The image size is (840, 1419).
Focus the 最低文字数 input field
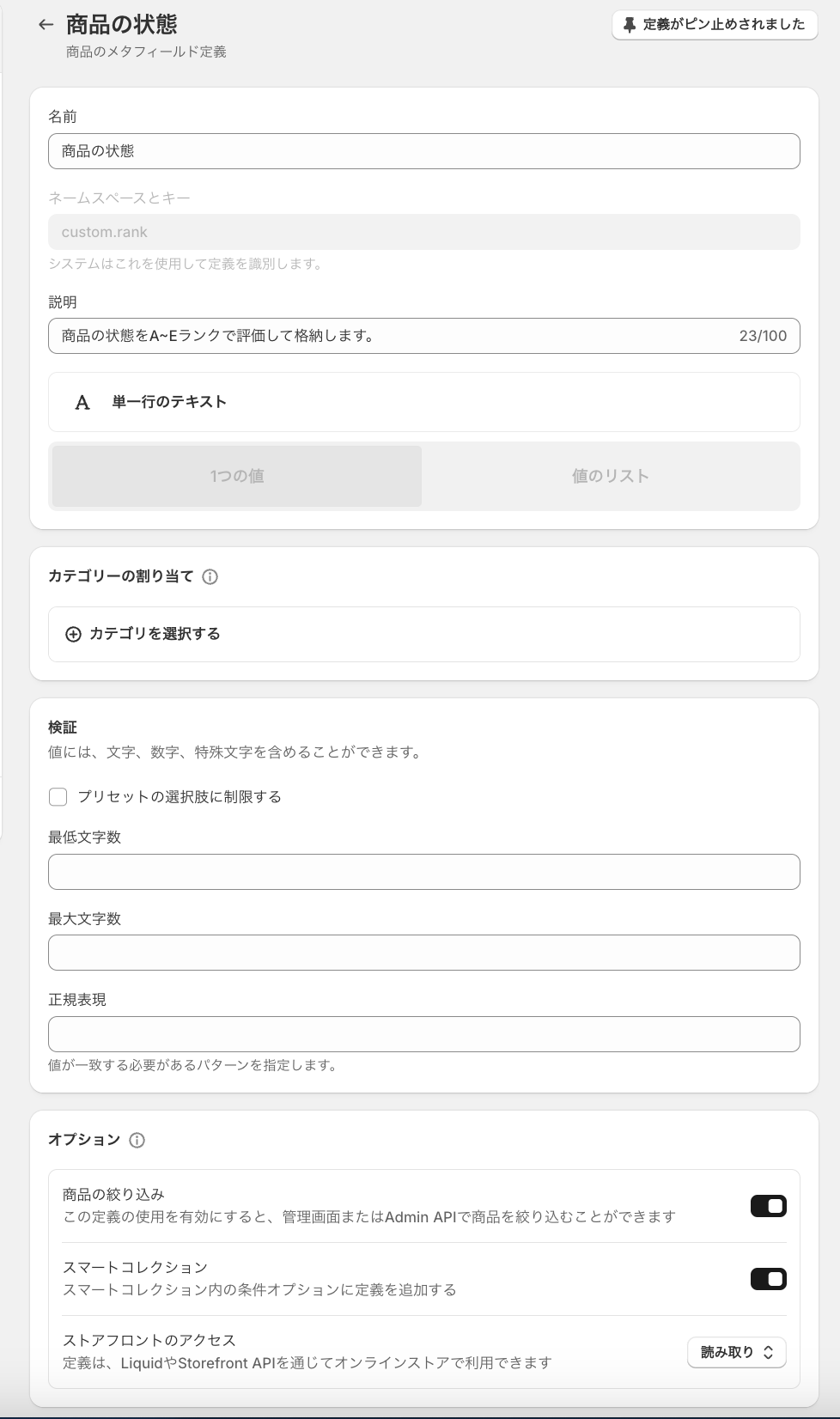pos(424,872)
